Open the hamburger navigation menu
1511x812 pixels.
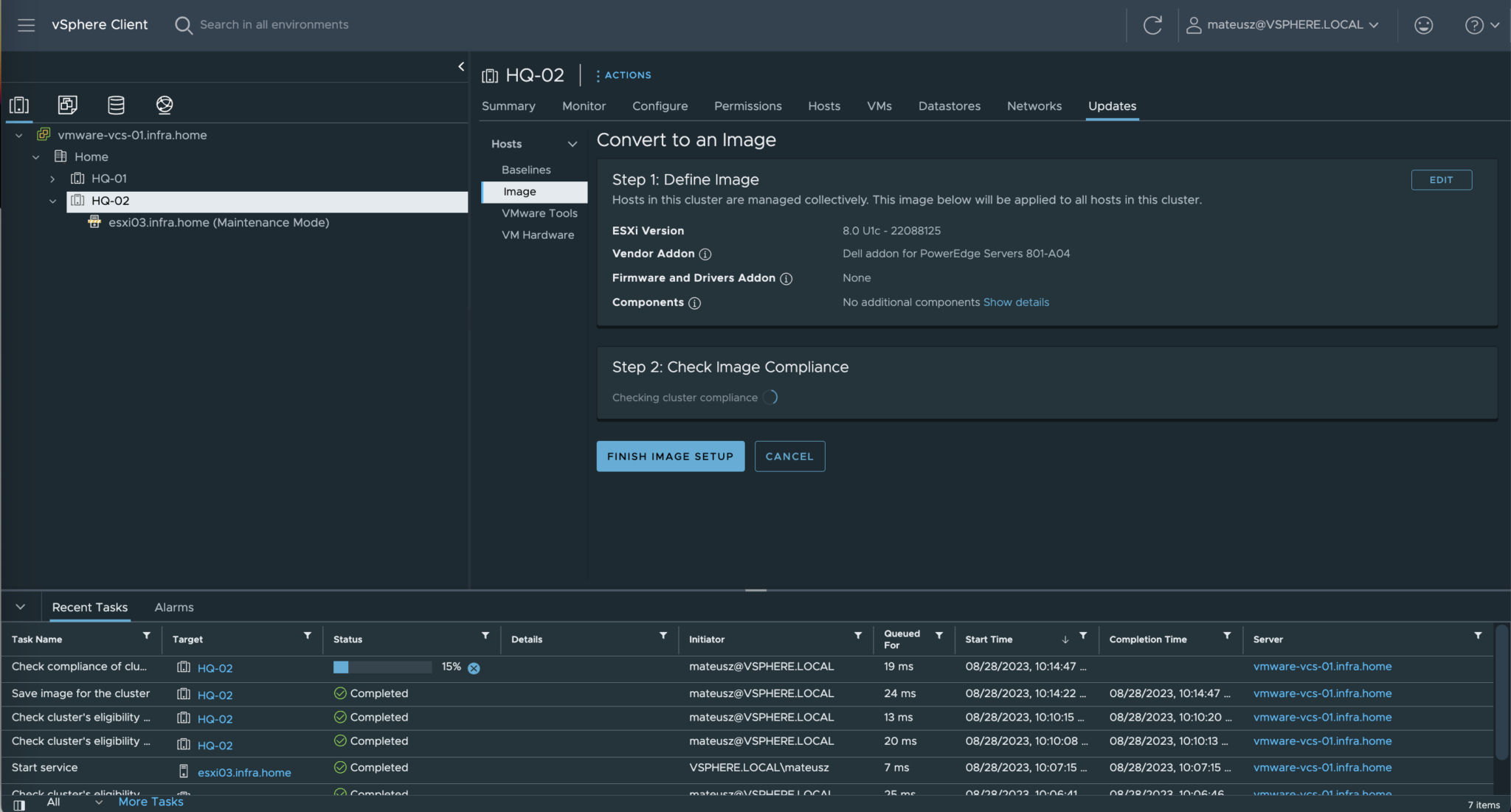(27, 24)
